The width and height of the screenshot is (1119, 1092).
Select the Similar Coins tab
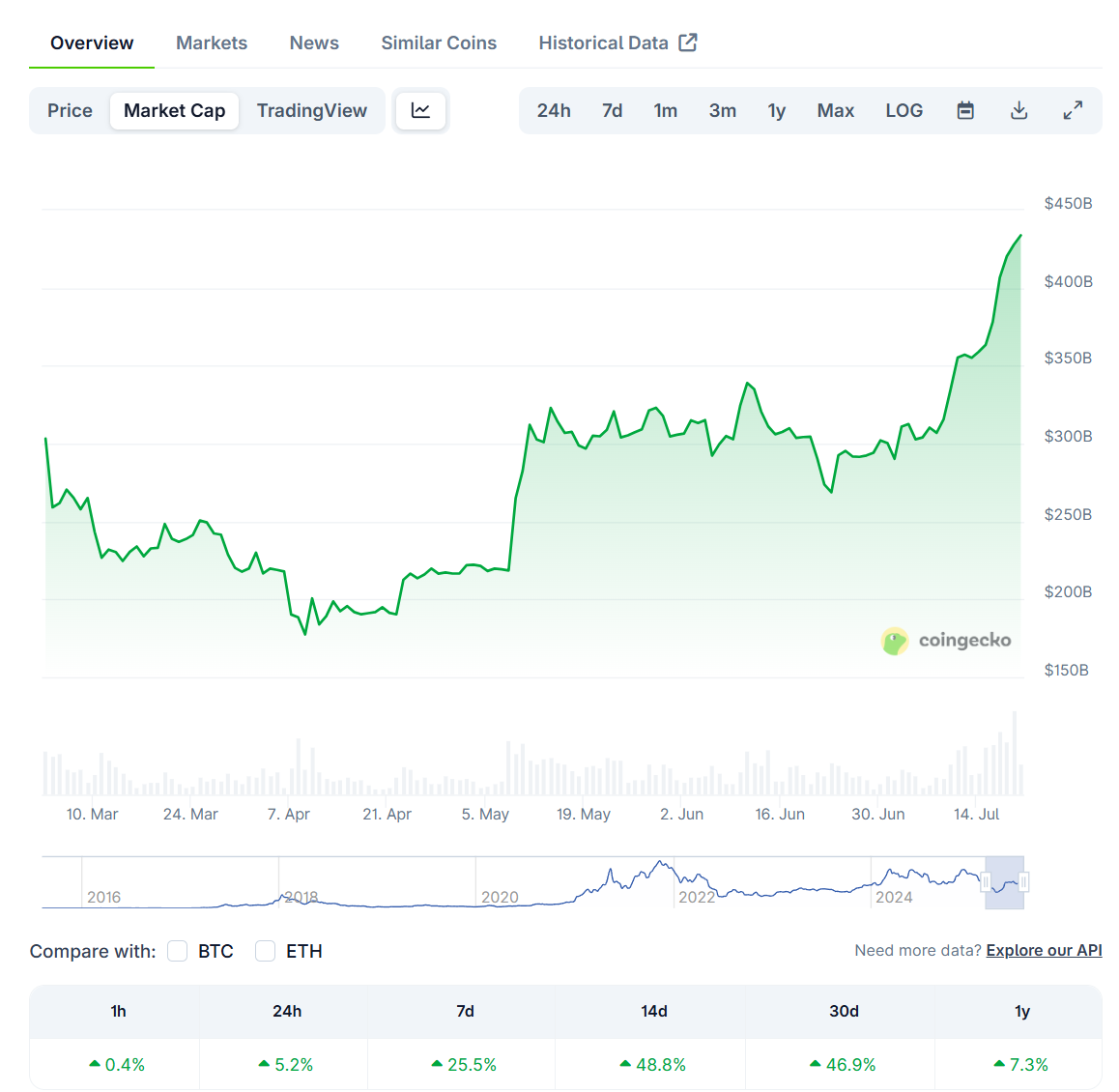click(x=438, y=43)
